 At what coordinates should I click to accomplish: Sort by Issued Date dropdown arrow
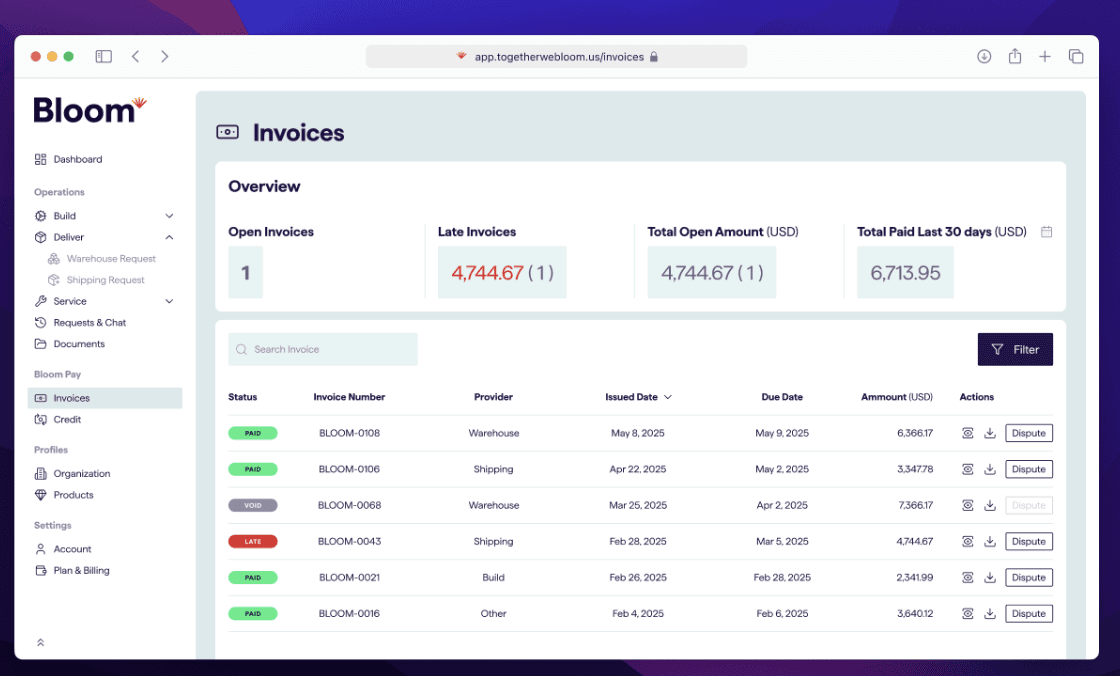point(668,397)
